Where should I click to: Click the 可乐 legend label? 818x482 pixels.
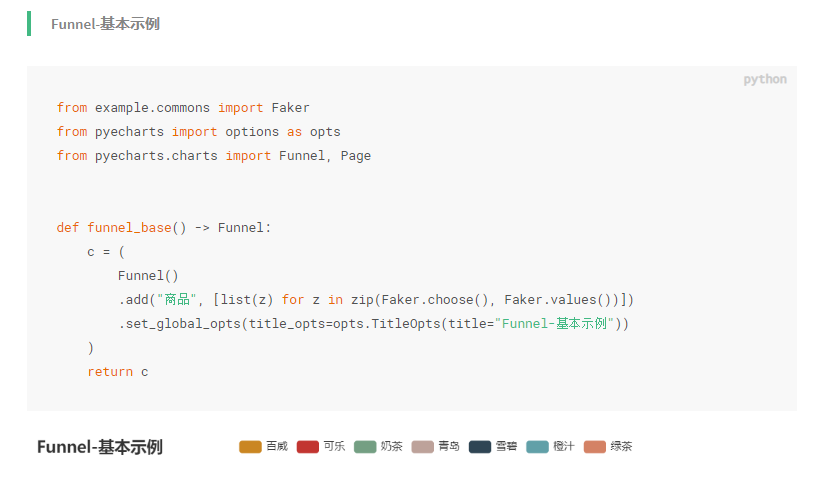334,447
